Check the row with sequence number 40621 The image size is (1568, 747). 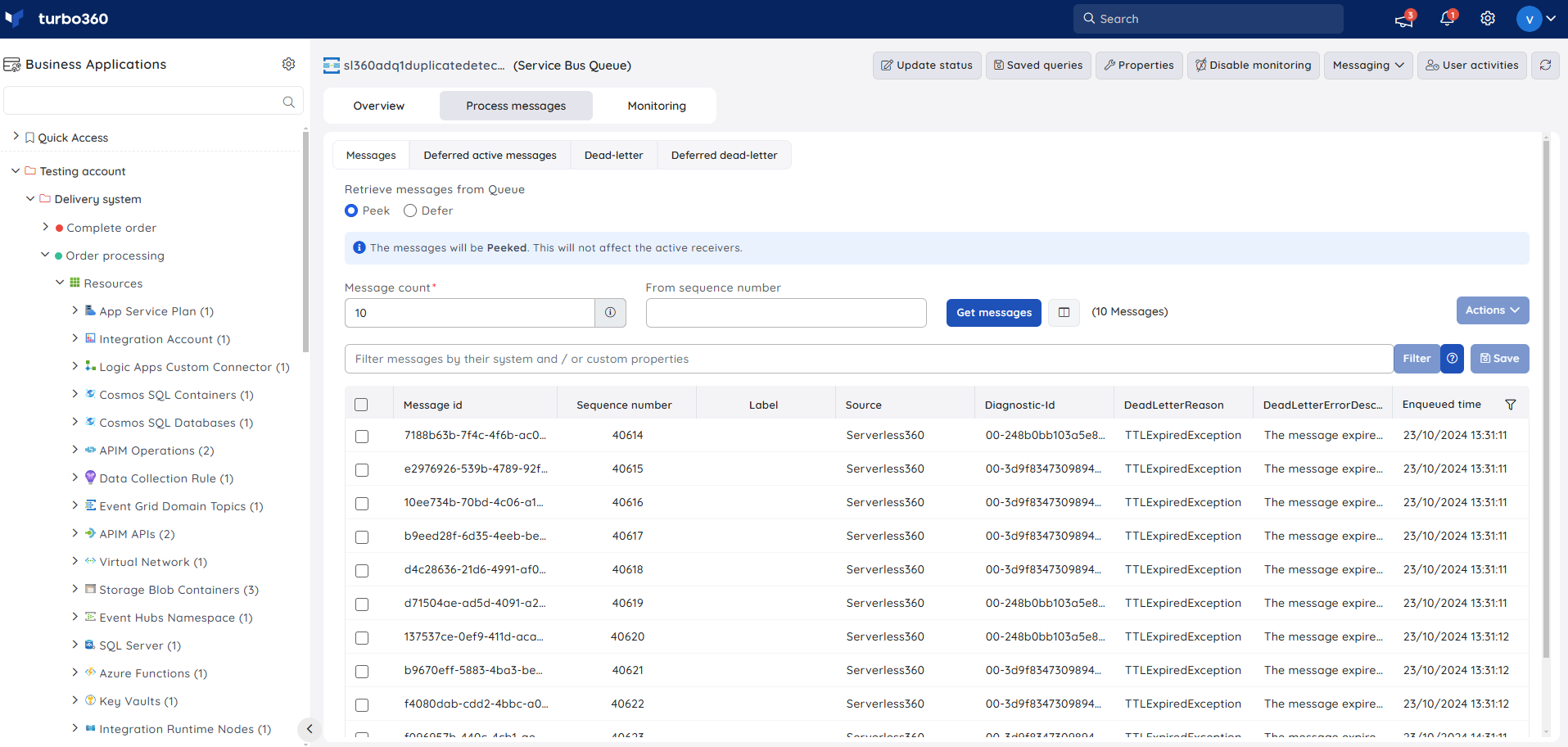pyautogui.click(x=362, y=672)
